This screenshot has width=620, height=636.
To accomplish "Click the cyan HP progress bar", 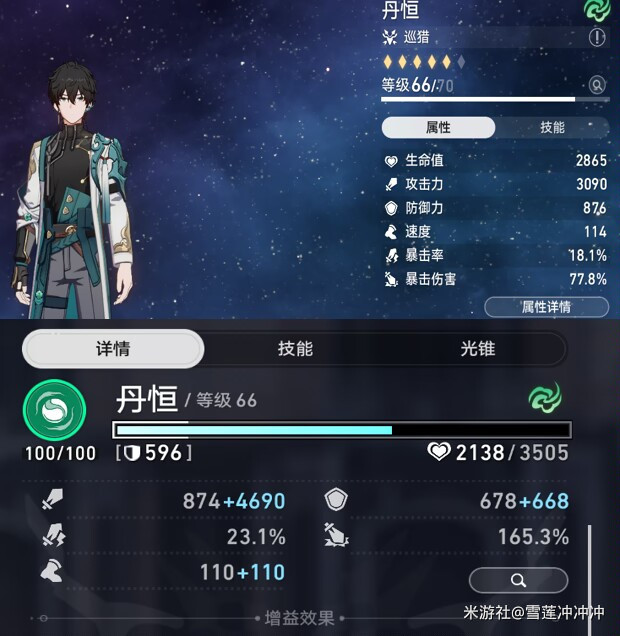I will pos(342,430).
